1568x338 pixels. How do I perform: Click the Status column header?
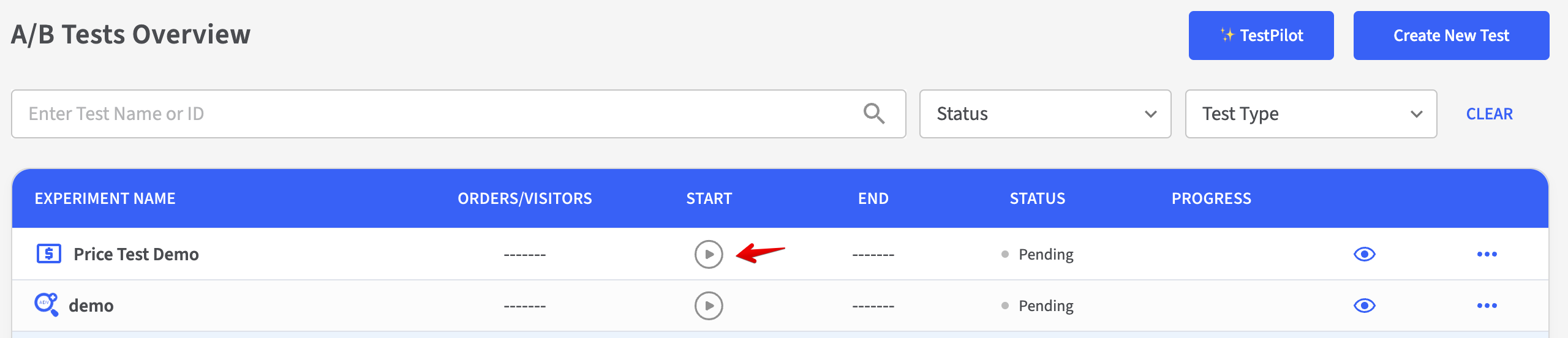[1037, 198]
